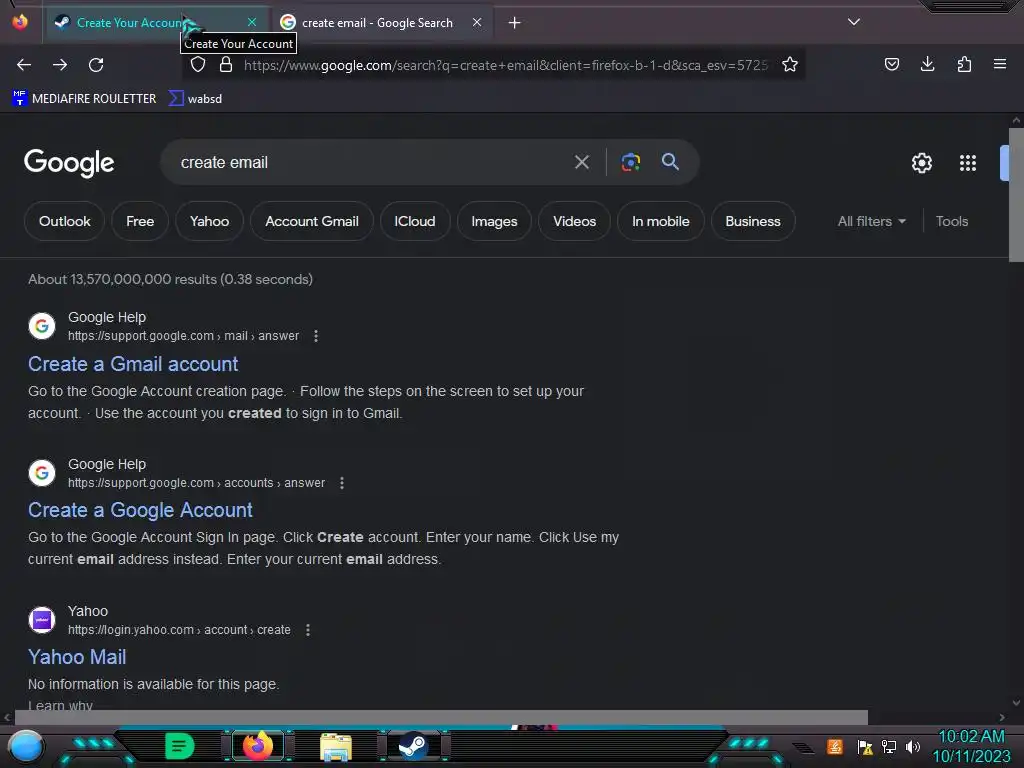This screenshot has width=1024, height=768.
Task: Open the Yahoo Mail result link
Action: tap(77, 657)
